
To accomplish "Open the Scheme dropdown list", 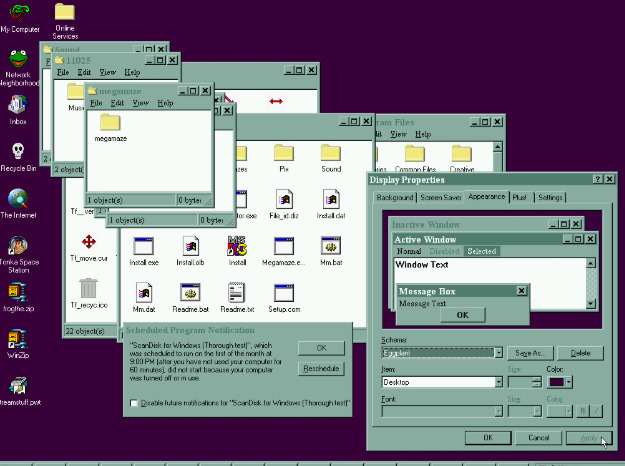I will 498,353.
